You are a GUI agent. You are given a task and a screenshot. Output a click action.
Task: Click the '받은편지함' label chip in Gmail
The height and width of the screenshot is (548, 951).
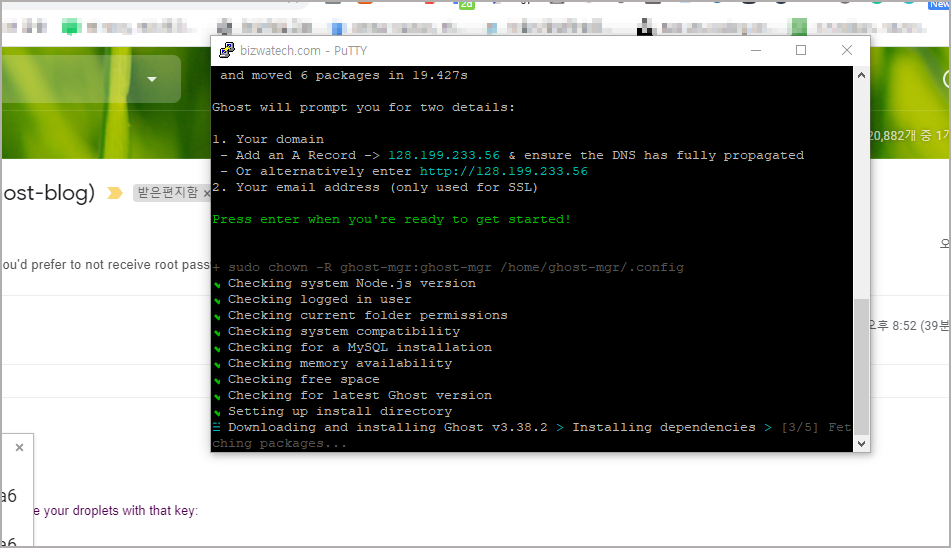[x=167, y=193]
